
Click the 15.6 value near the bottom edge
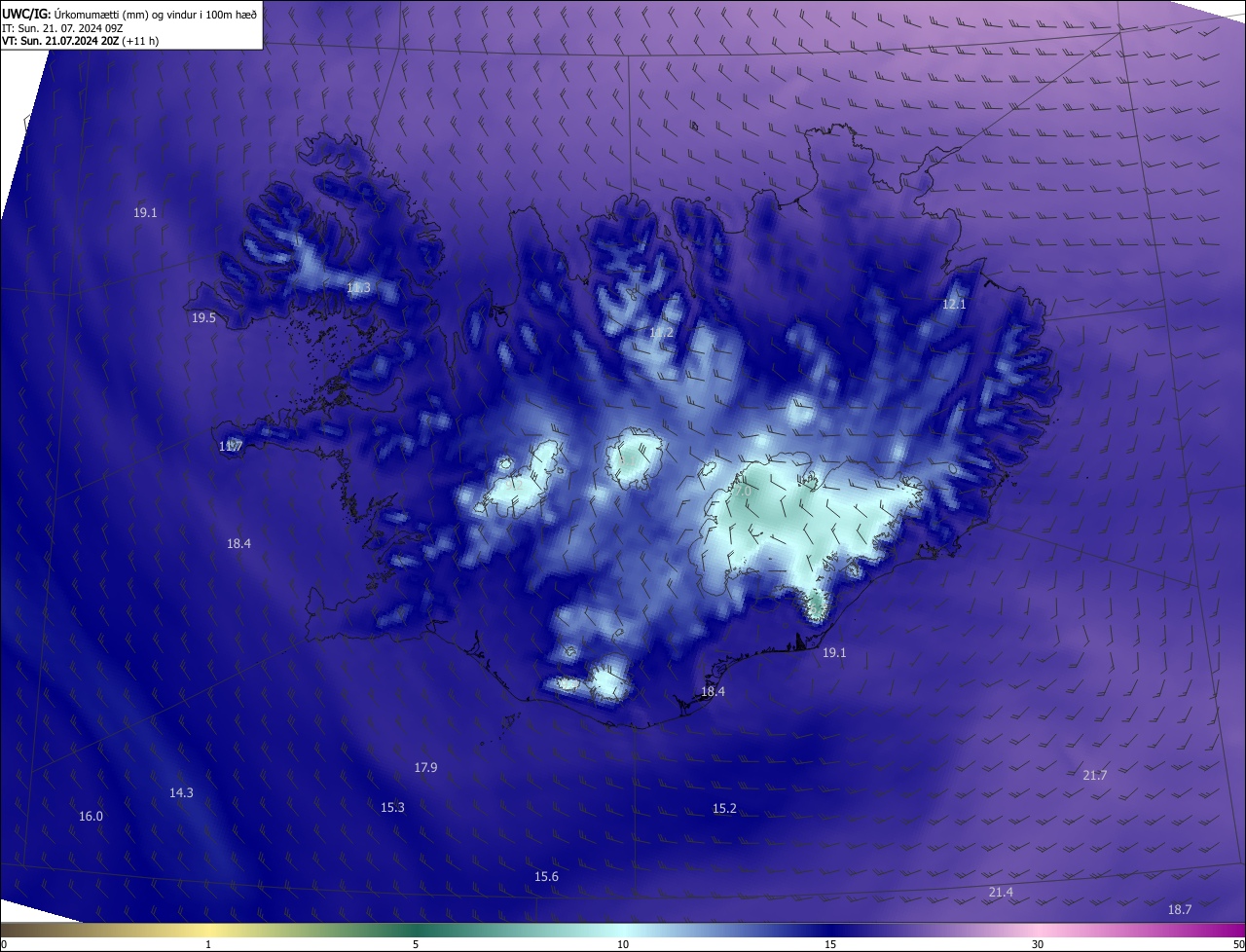(546, 876)
